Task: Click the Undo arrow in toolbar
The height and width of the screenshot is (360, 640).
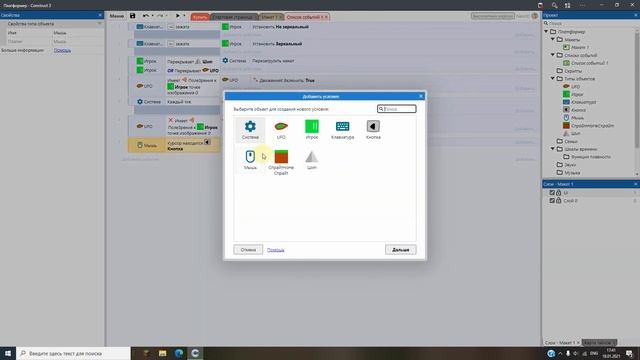Action: click(145, 16)
